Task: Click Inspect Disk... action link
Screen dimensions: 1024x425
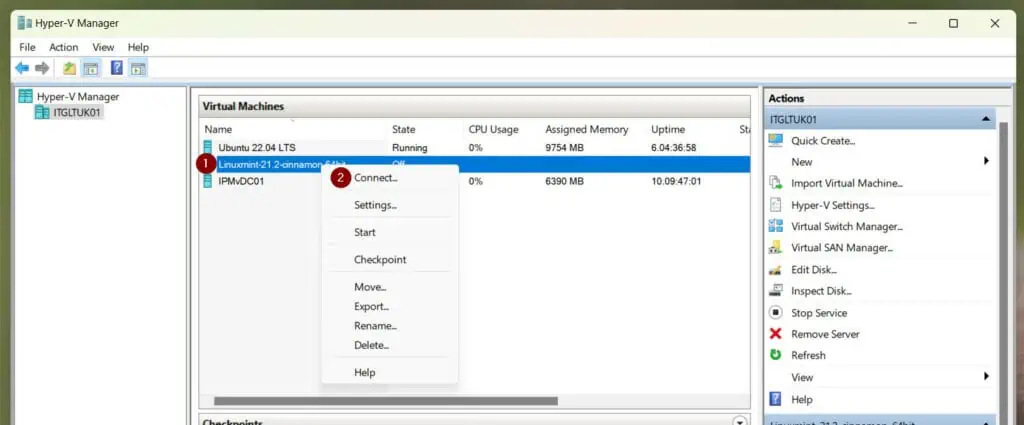Action: tap(821, 291)
